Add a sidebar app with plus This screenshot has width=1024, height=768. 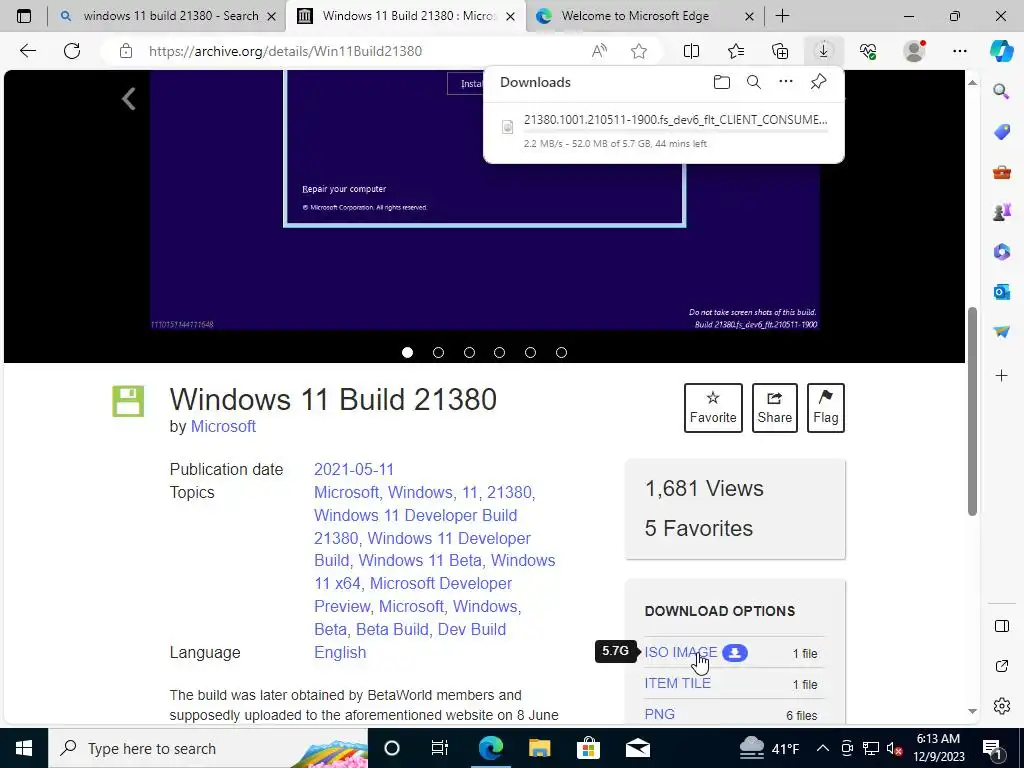(1001, 376)
